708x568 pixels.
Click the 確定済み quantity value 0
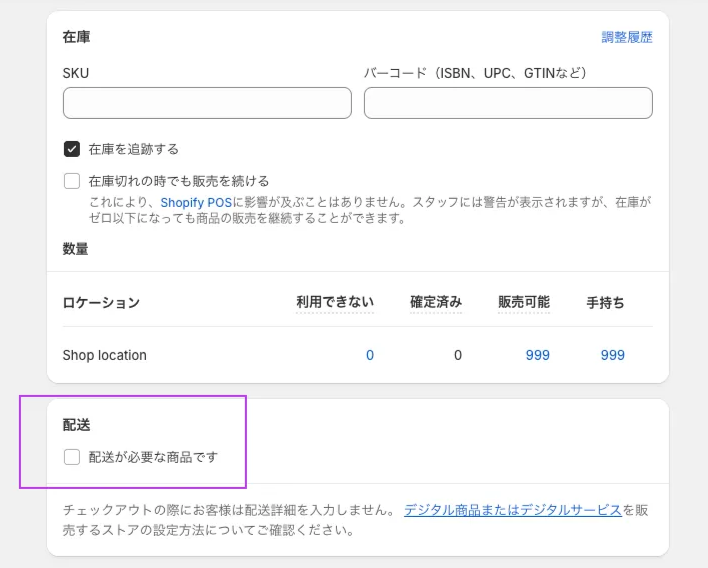[457, 355]
